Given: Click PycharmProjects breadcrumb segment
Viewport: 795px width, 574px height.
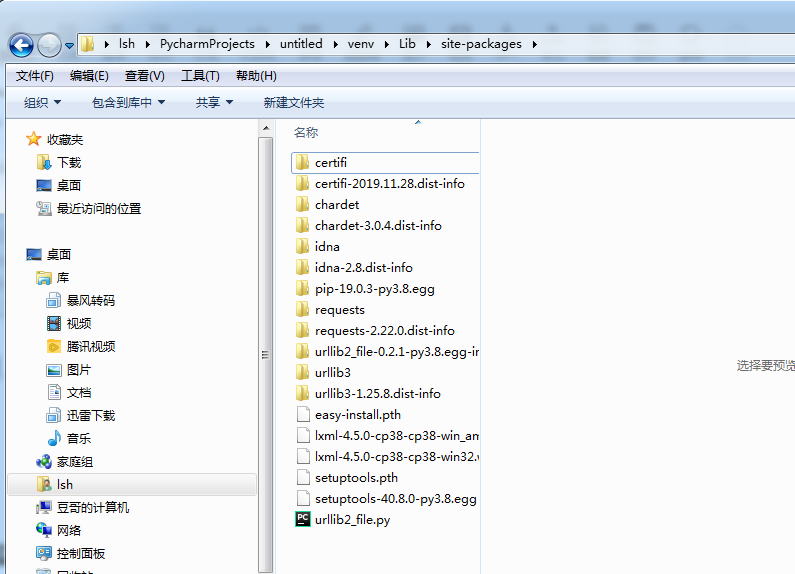Looking at the screenshot, I should click(x=207, y=44).
